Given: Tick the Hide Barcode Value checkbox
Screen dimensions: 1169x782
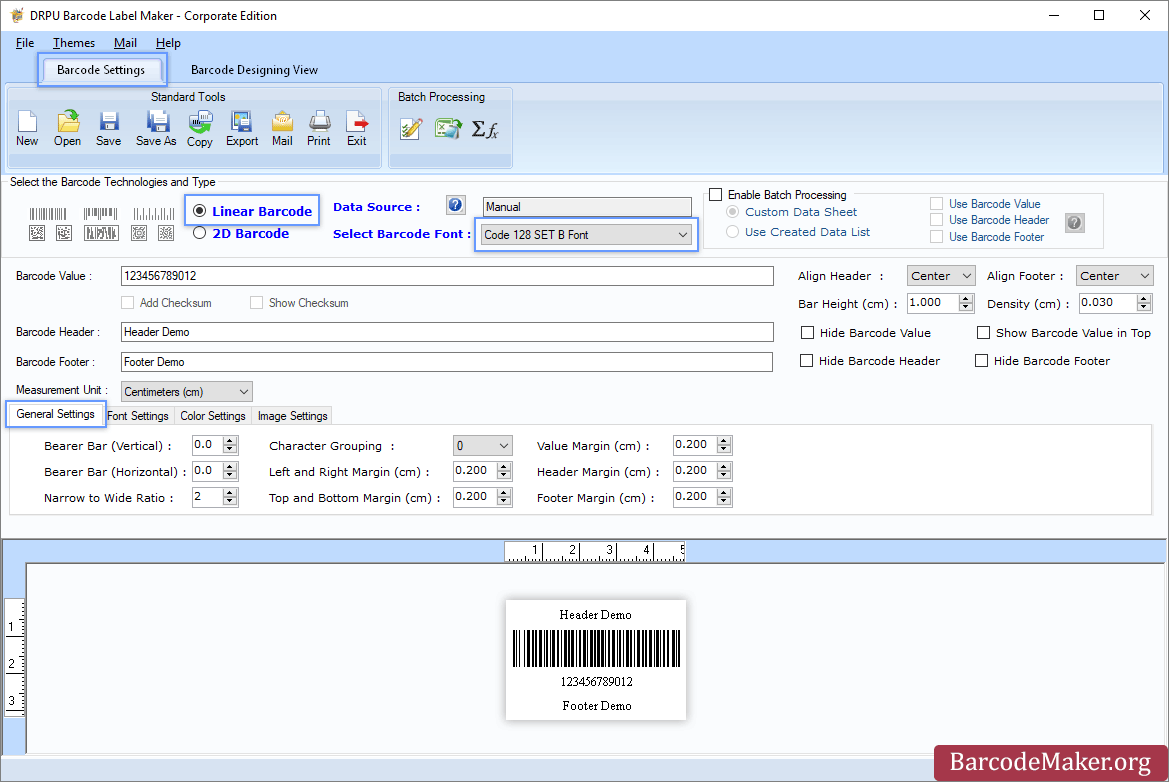Looking at the screenshot, I should click(807, 332).
